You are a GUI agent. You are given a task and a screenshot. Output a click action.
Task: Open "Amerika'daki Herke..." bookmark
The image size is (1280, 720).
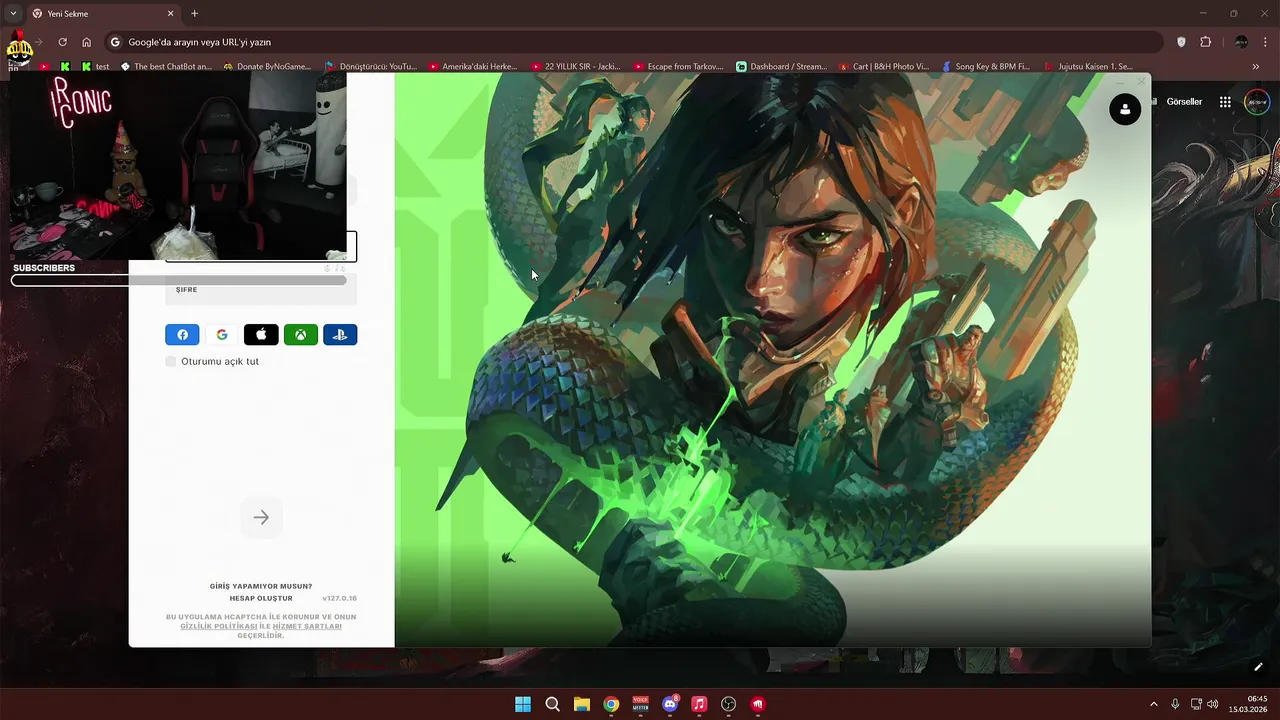[x=473, y=67]
